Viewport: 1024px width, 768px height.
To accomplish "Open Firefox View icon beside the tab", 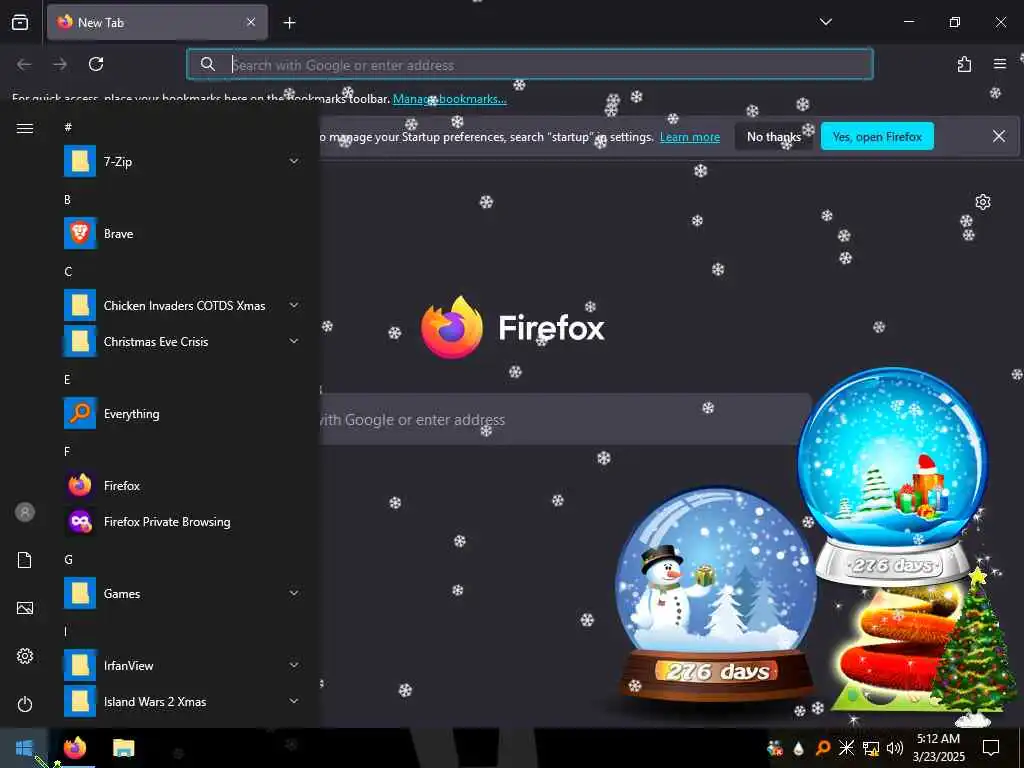I will click(20, 22).
